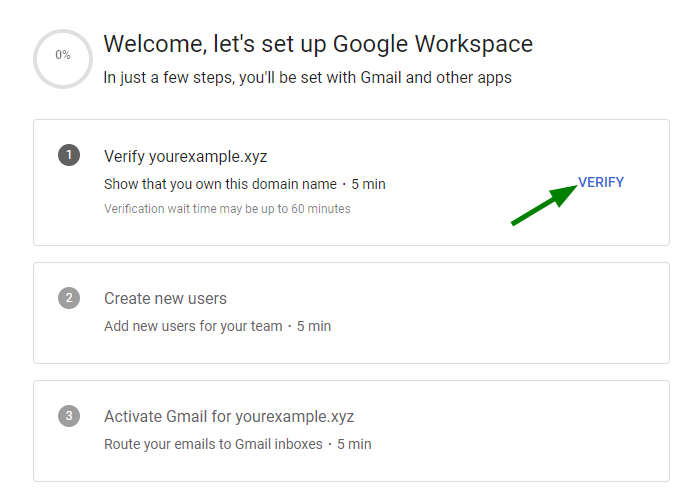Image resolution: width=697 pixels, height=499 pixels.
Task: Click the 'In just a few steps' subtitle
Action: [307, 77]
